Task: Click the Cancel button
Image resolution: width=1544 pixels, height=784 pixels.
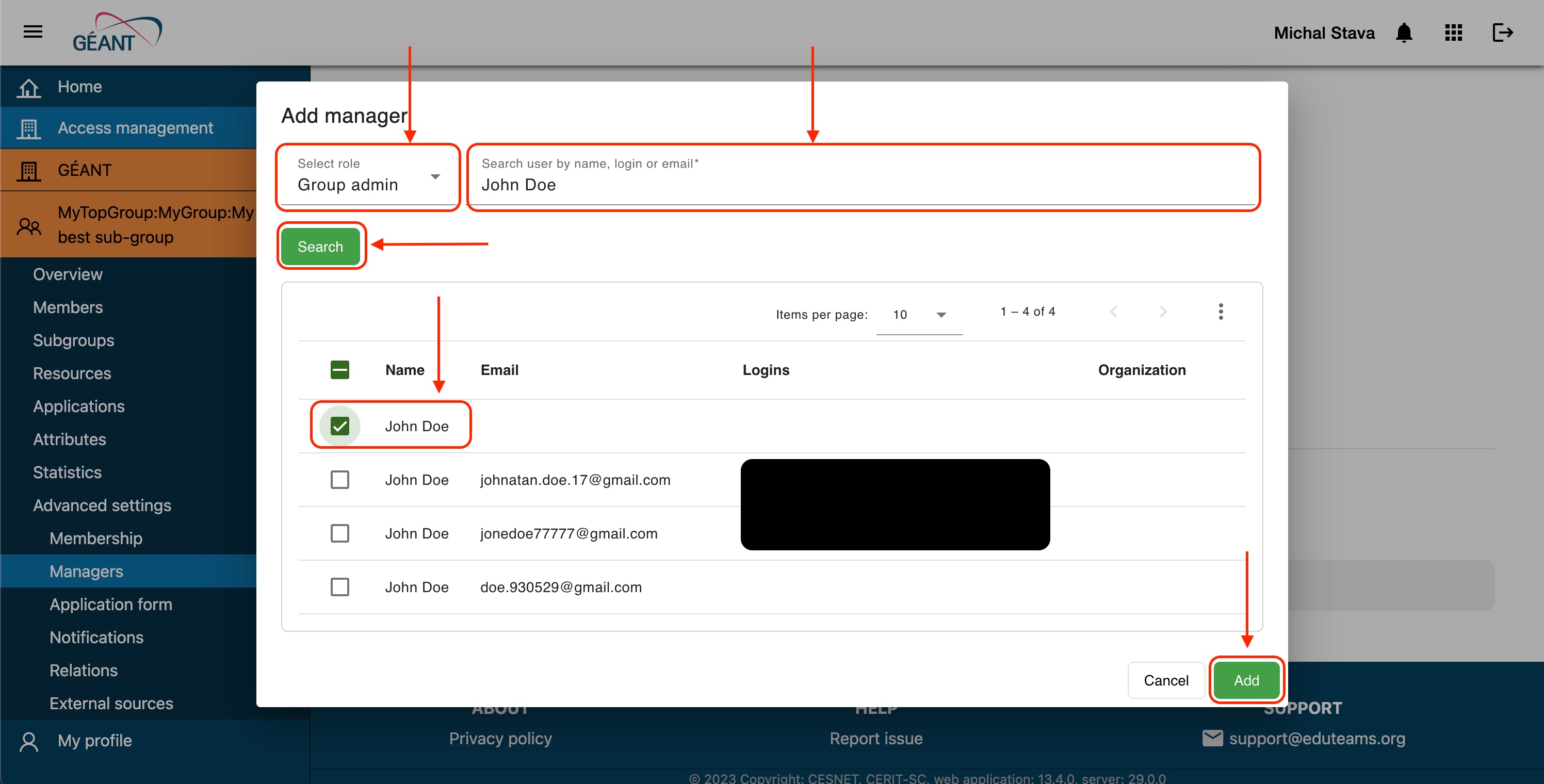Action: (x=1166, y=680)
